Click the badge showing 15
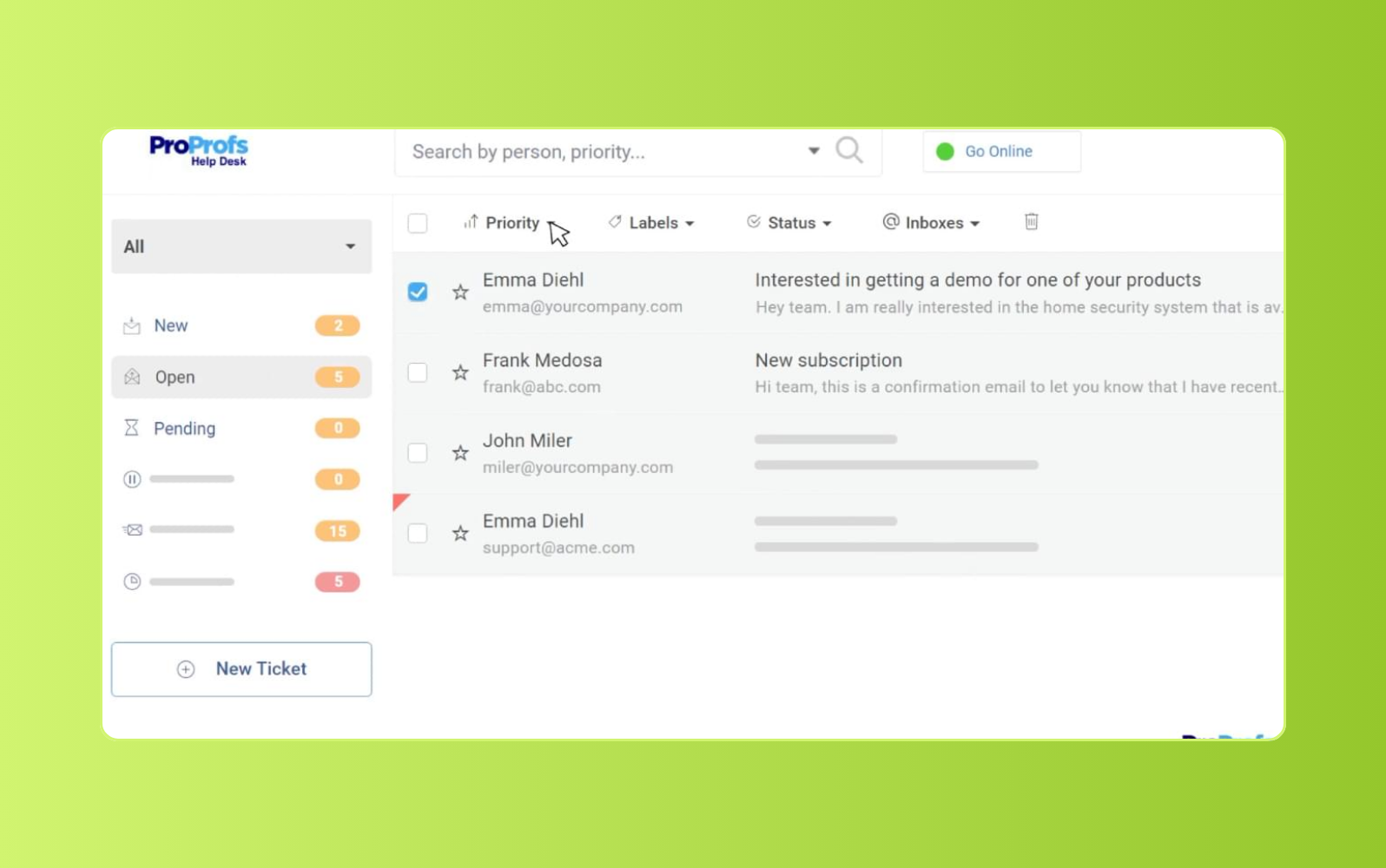This screenshot has height=868, width=1386. click(x=338, y=531)
